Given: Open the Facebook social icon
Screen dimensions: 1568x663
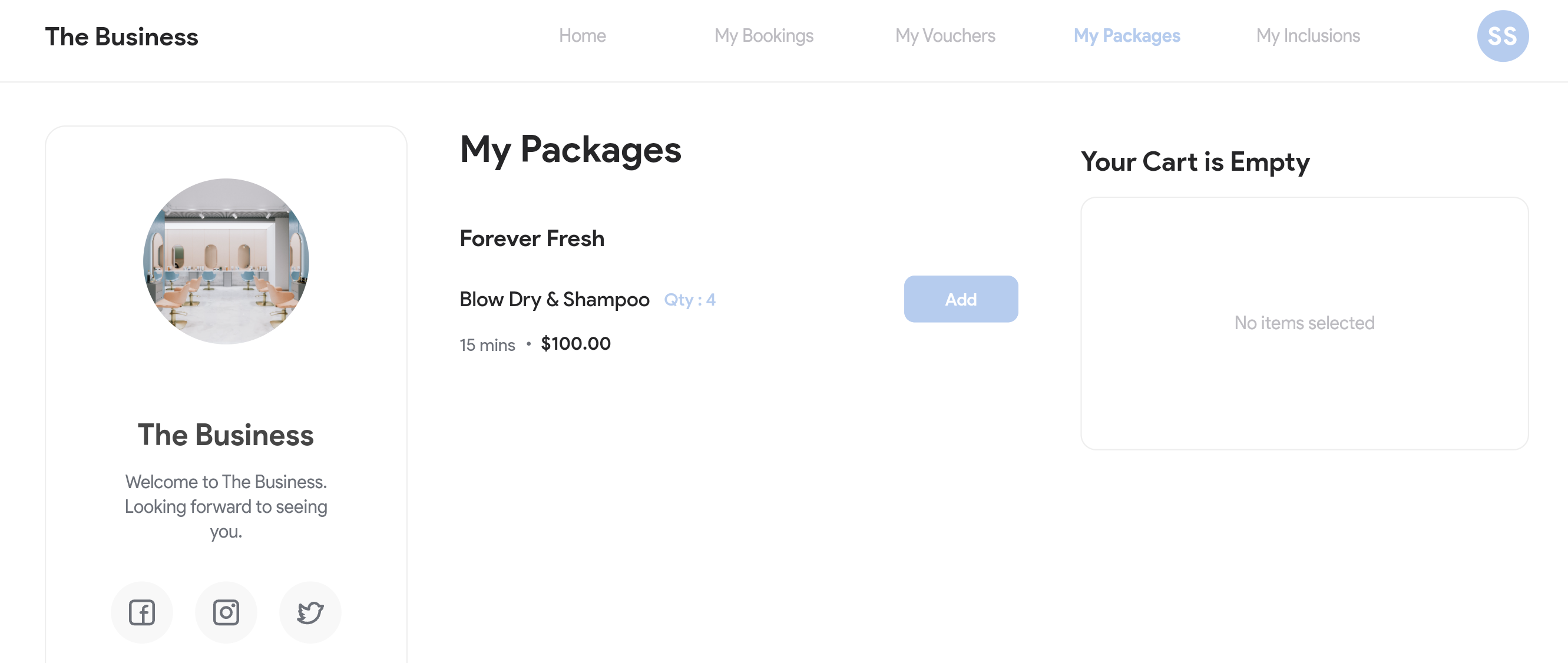Looking at the screenshot, I should 141,612.
